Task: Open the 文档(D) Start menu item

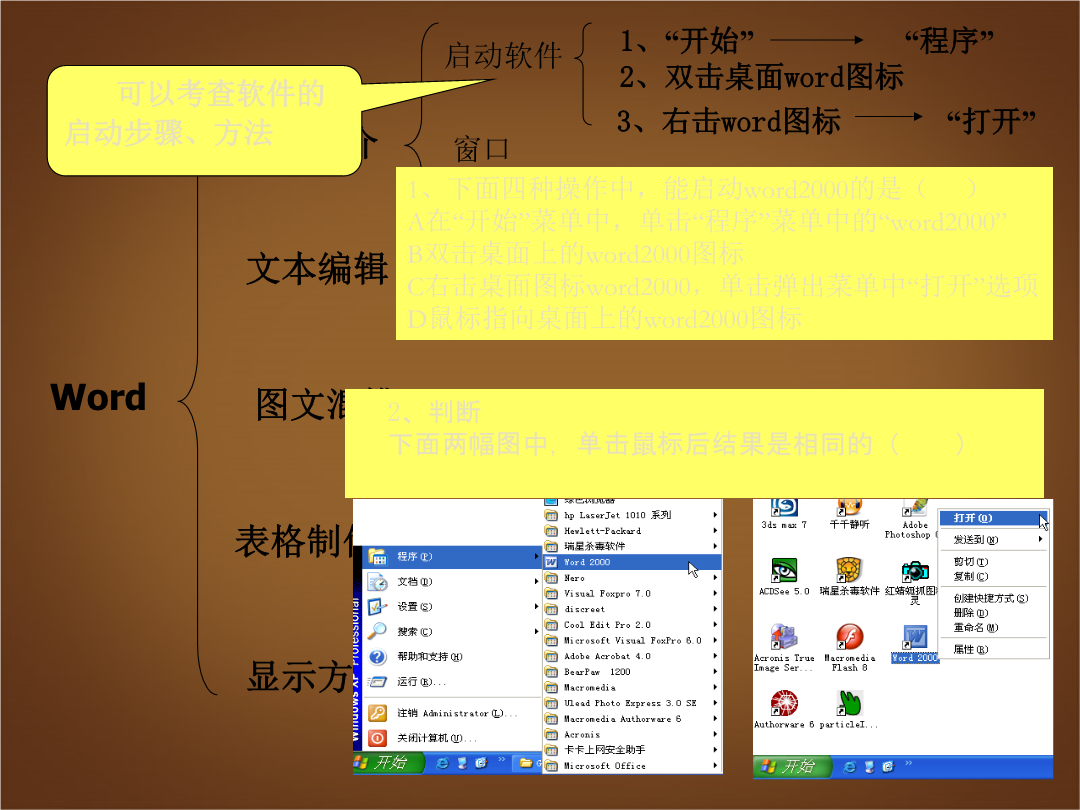Action: coord(453,582)
